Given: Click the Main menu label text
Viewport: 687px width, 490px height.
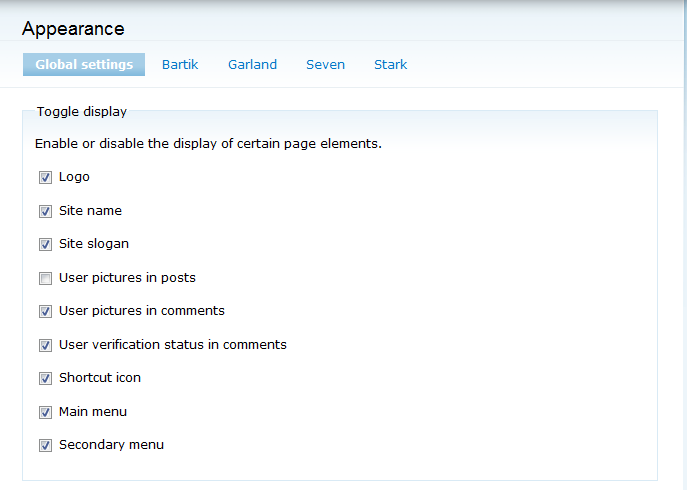Looking at the screenshot, I should 93,412.
